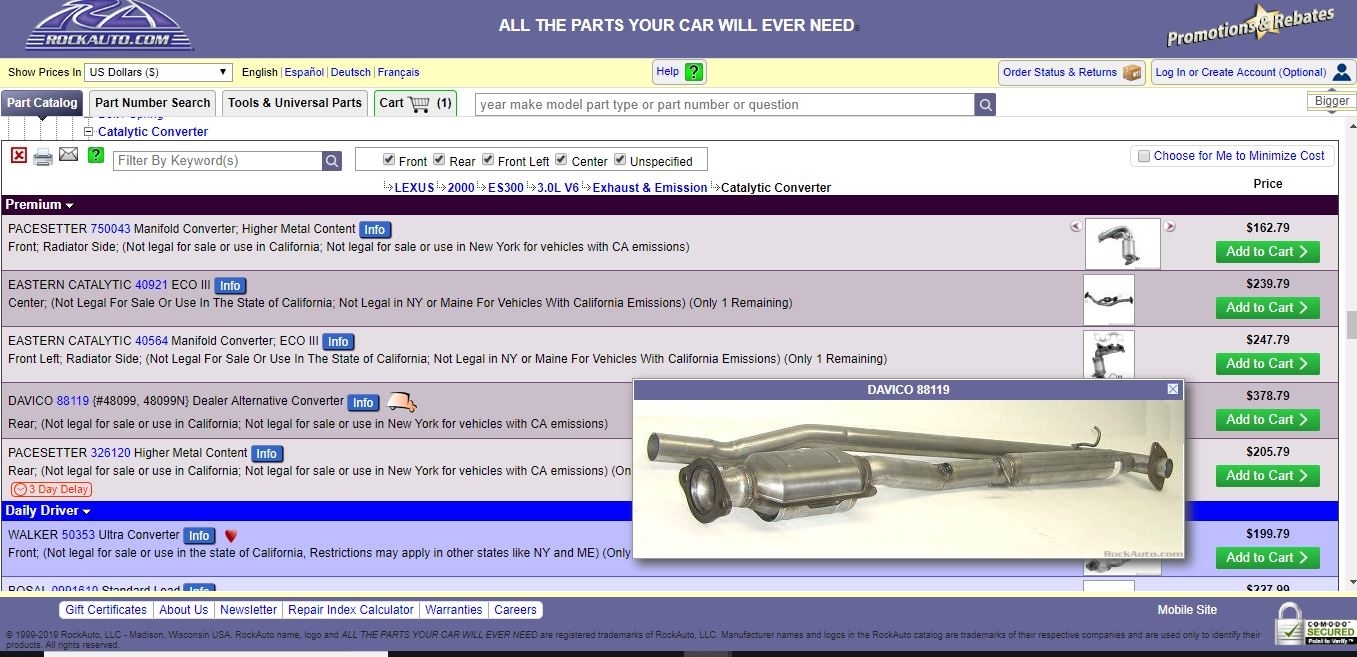Uncheck the Front Left checkbox
The width and height of the screenshot is (1357, 657).
(488, 160)
